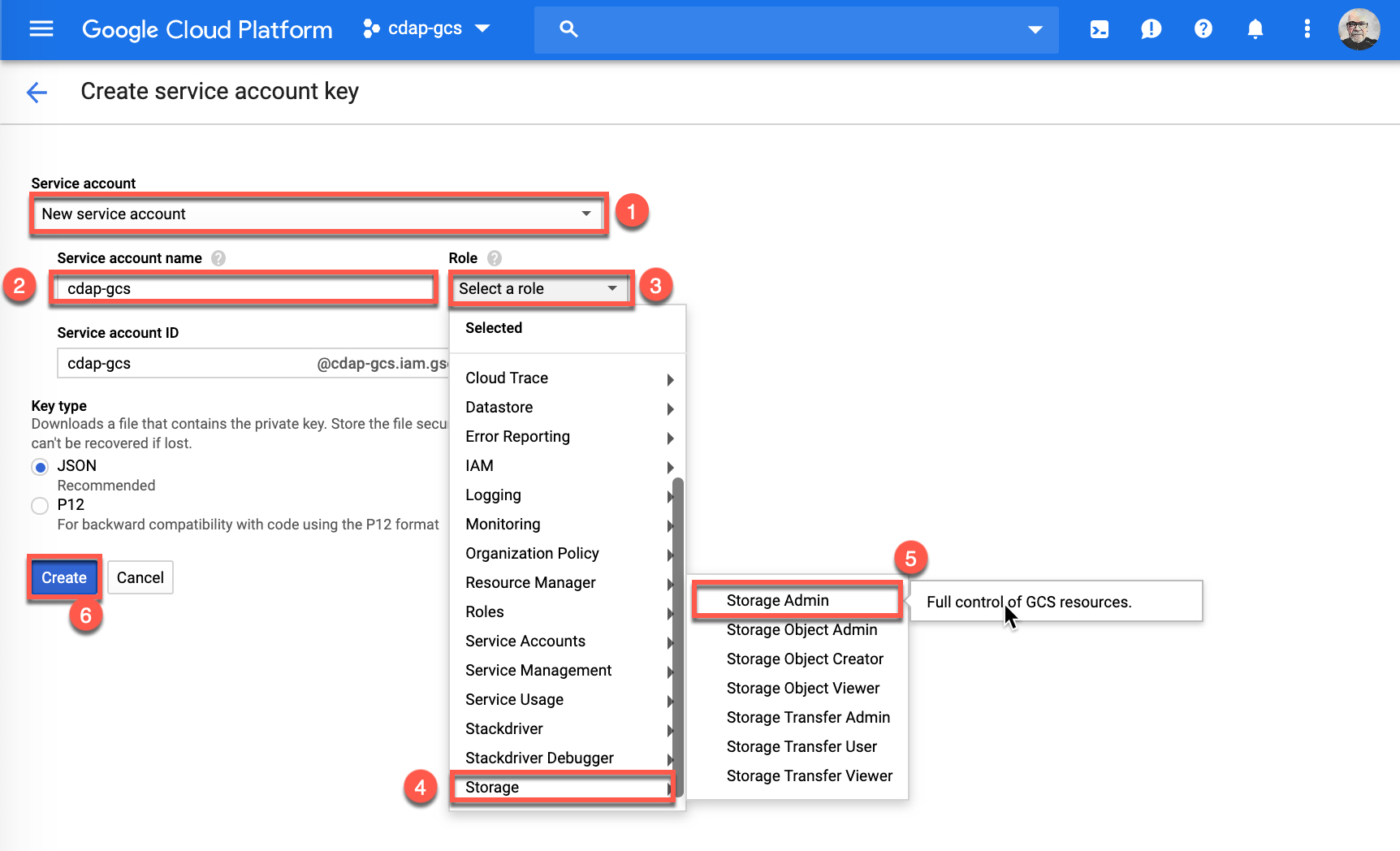Choose the Storage Object Viewer role
Screen dimensions: 1400x851
pyautogui.click(x=798, y=689)
